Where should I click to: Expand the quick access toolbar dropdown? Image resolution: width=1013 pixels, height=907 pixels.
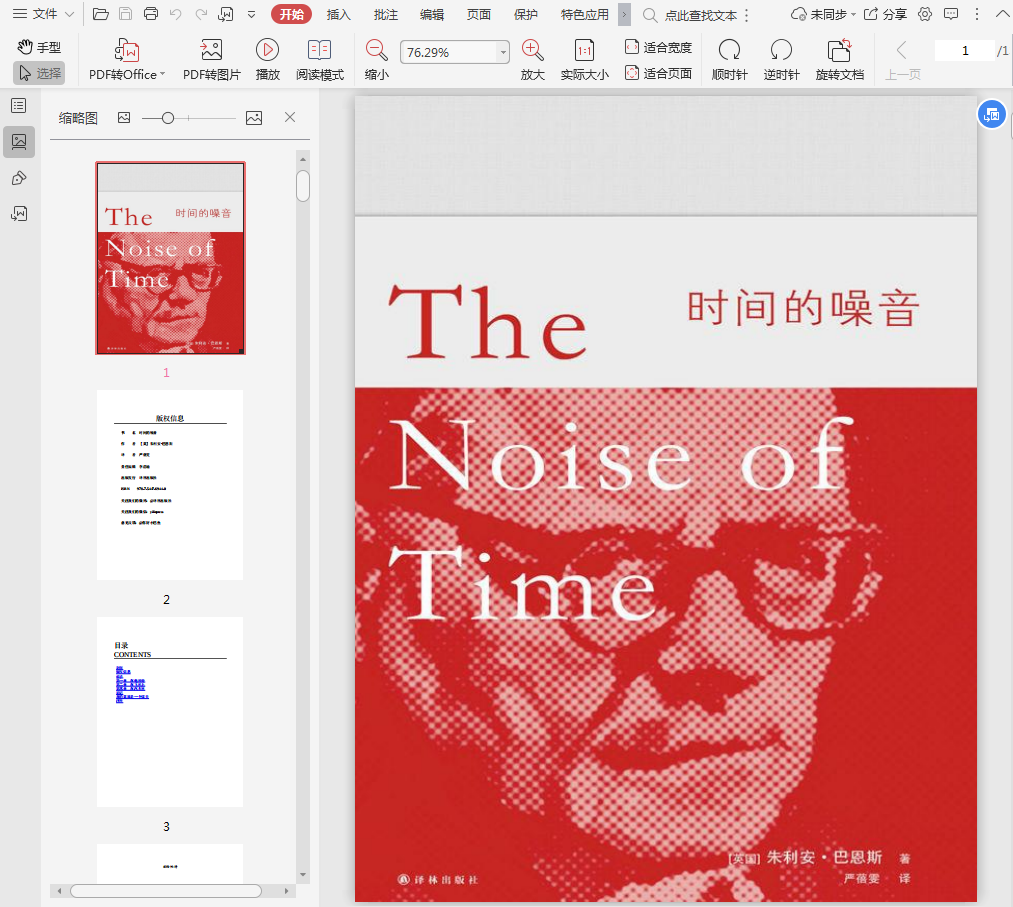pyautogui.click(x=251, y=14)
